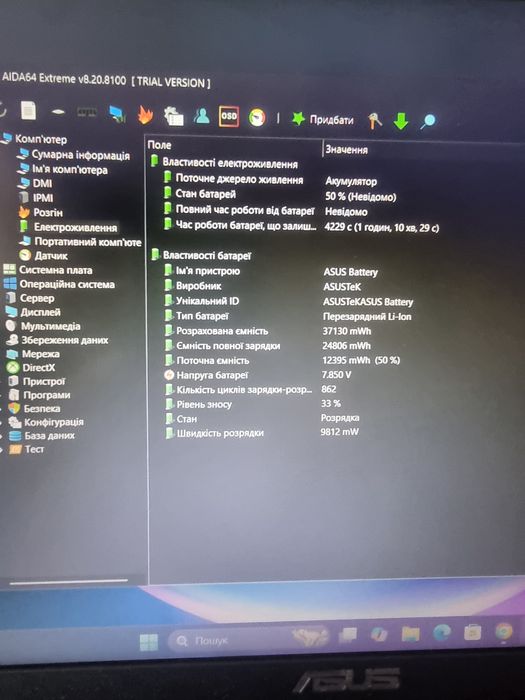Select the Поточне джерело живлення row
Image resolution: width=525 pixels, height=700 pixels.
click(270, 179)
